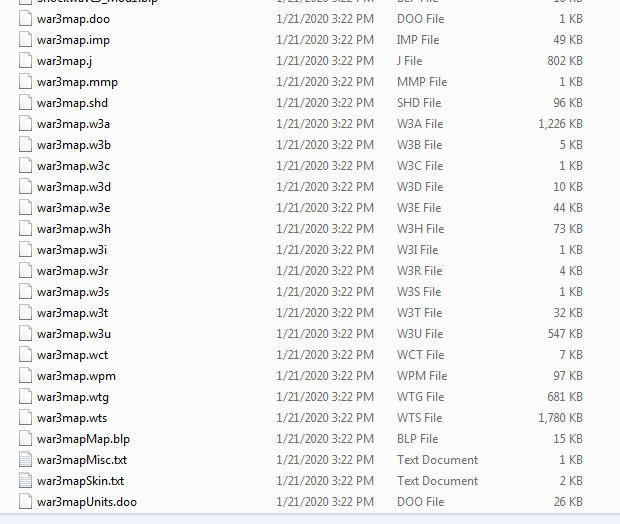Viewport: 620px width, 524px height.
Task: Select the file name war3map.doo
Action: click(73, 19)
